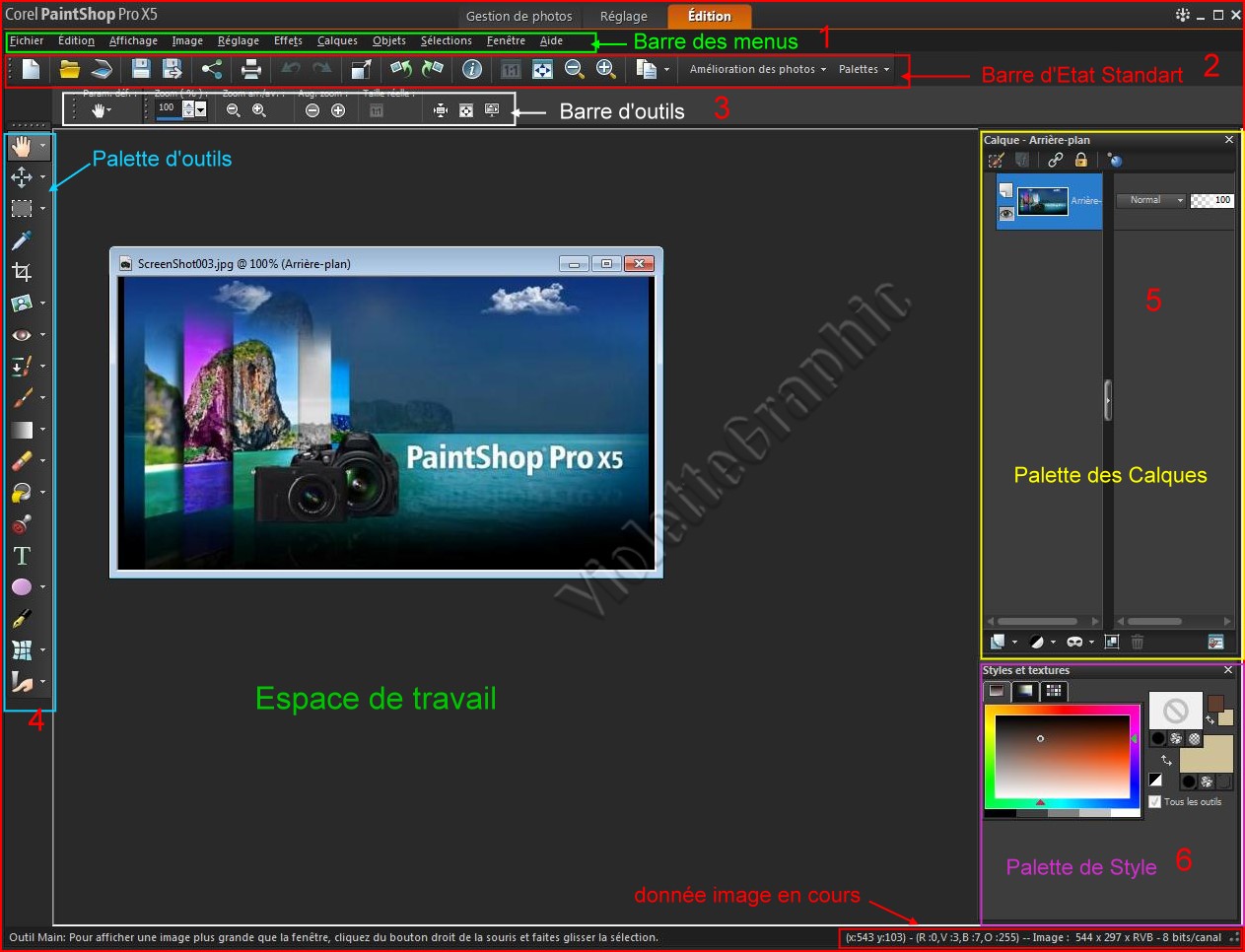Select the Text tool in tool palette
The image size is (1245, 952).
(x=22, y=556)
